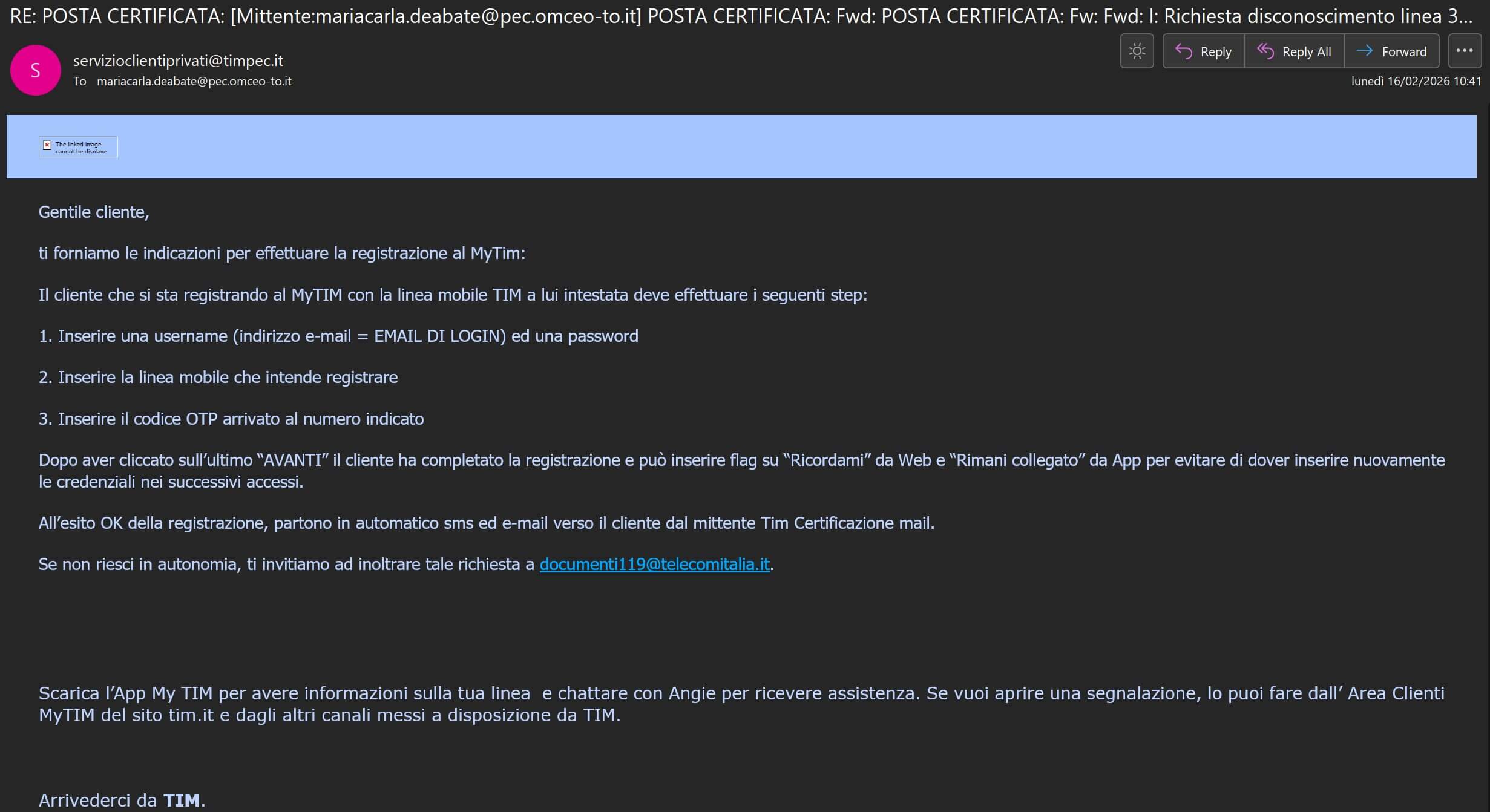Open the More actions ellipsis menu

point(1464,51)
